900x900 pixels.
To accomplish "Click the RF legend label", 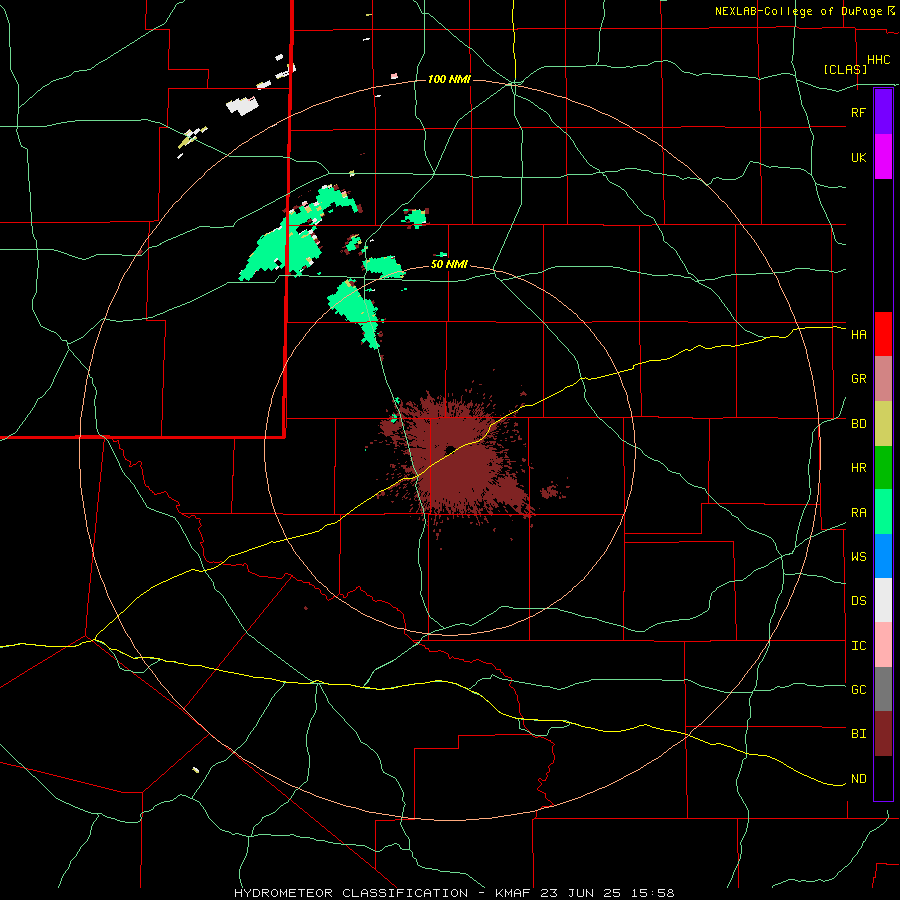I will [858, 112].
